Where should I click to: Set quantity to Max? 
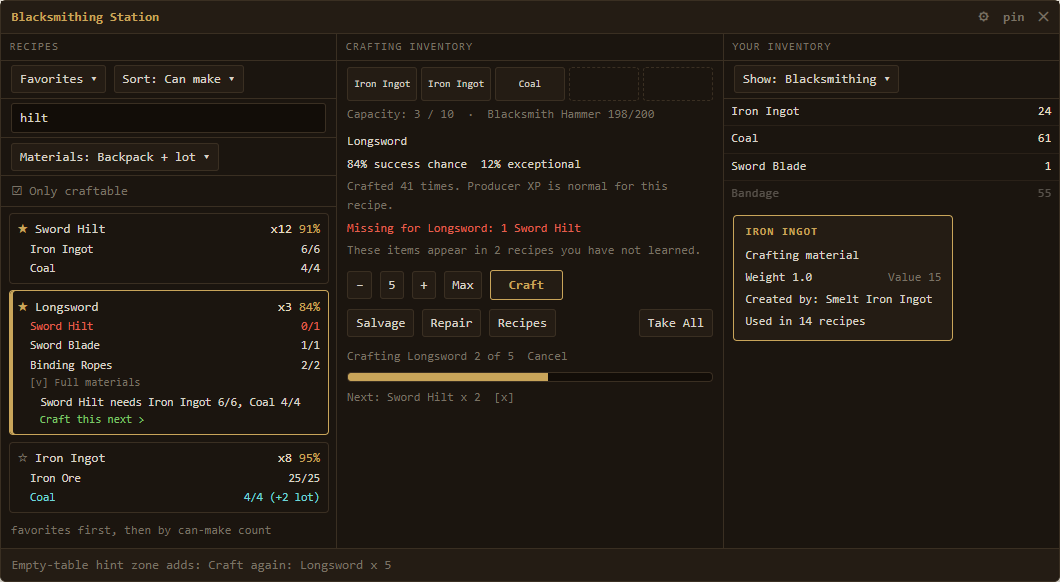[x=462, y=285]
